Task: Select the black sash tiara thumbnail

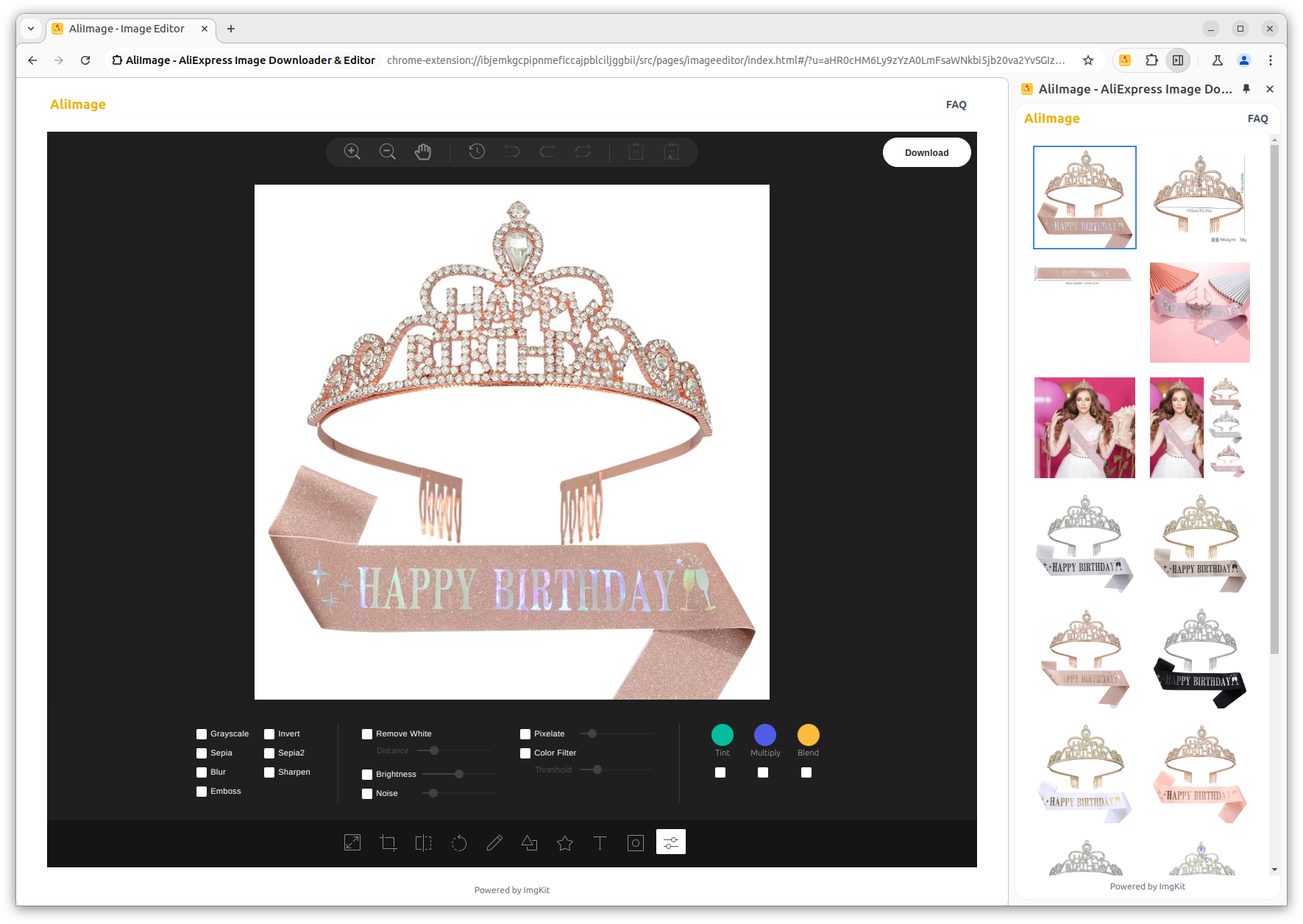Action: coord(1199,659)
